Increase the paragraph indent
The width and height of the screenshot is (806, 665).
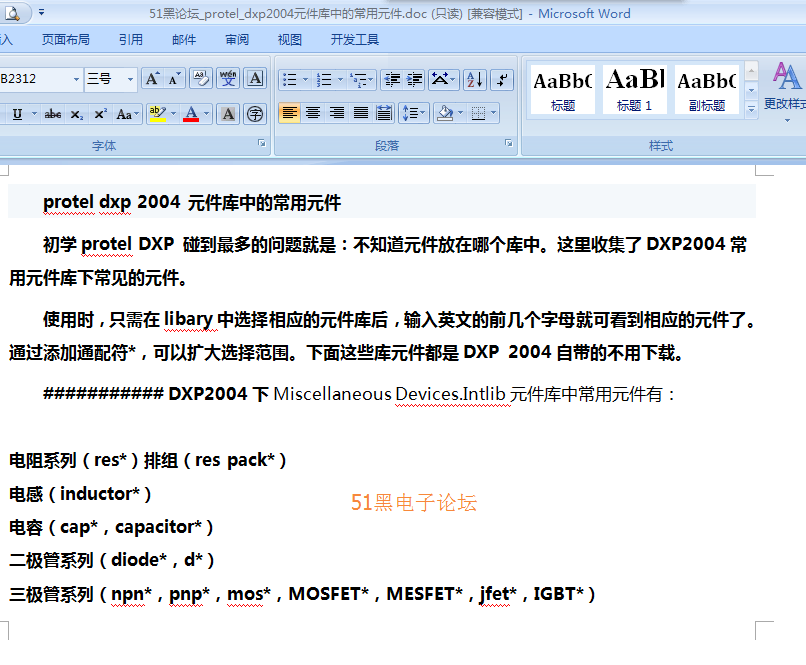(414, 80)
